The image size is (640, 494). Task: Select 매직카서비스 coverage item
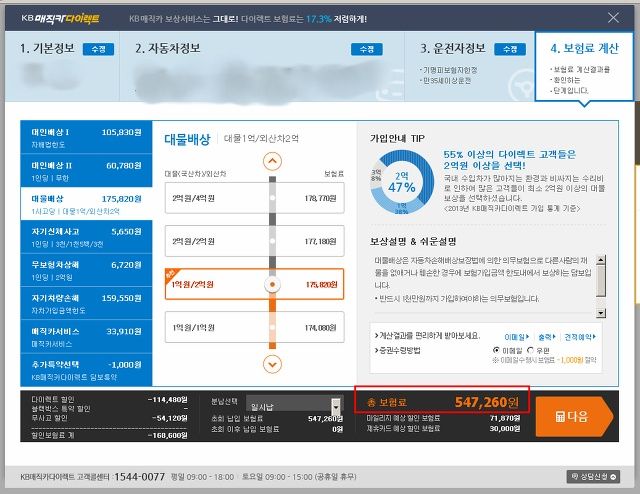pyautogui.click(x=86, y=337)
